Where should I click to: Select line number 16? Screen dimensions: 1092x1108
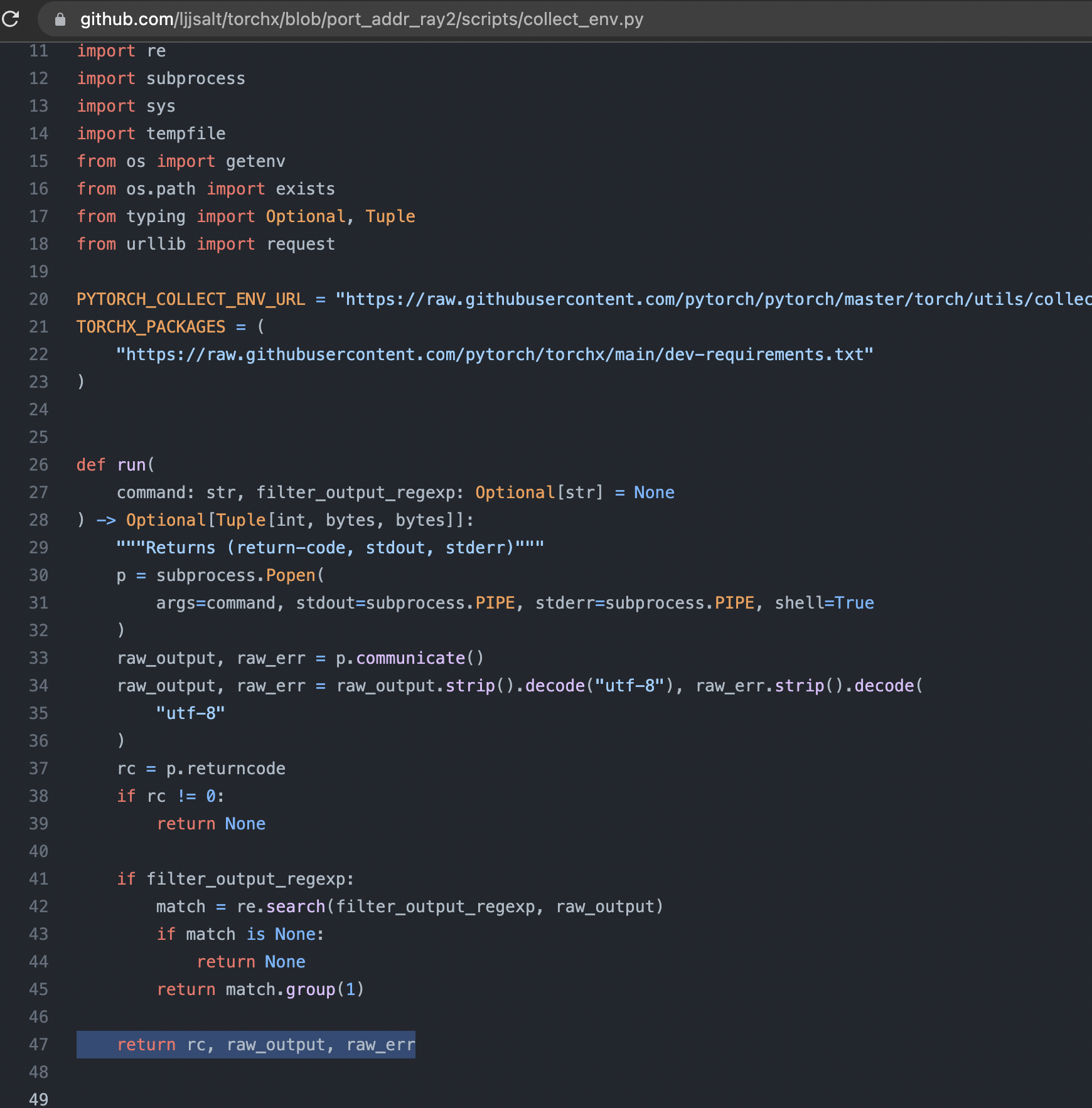click(x=39, y=189)
